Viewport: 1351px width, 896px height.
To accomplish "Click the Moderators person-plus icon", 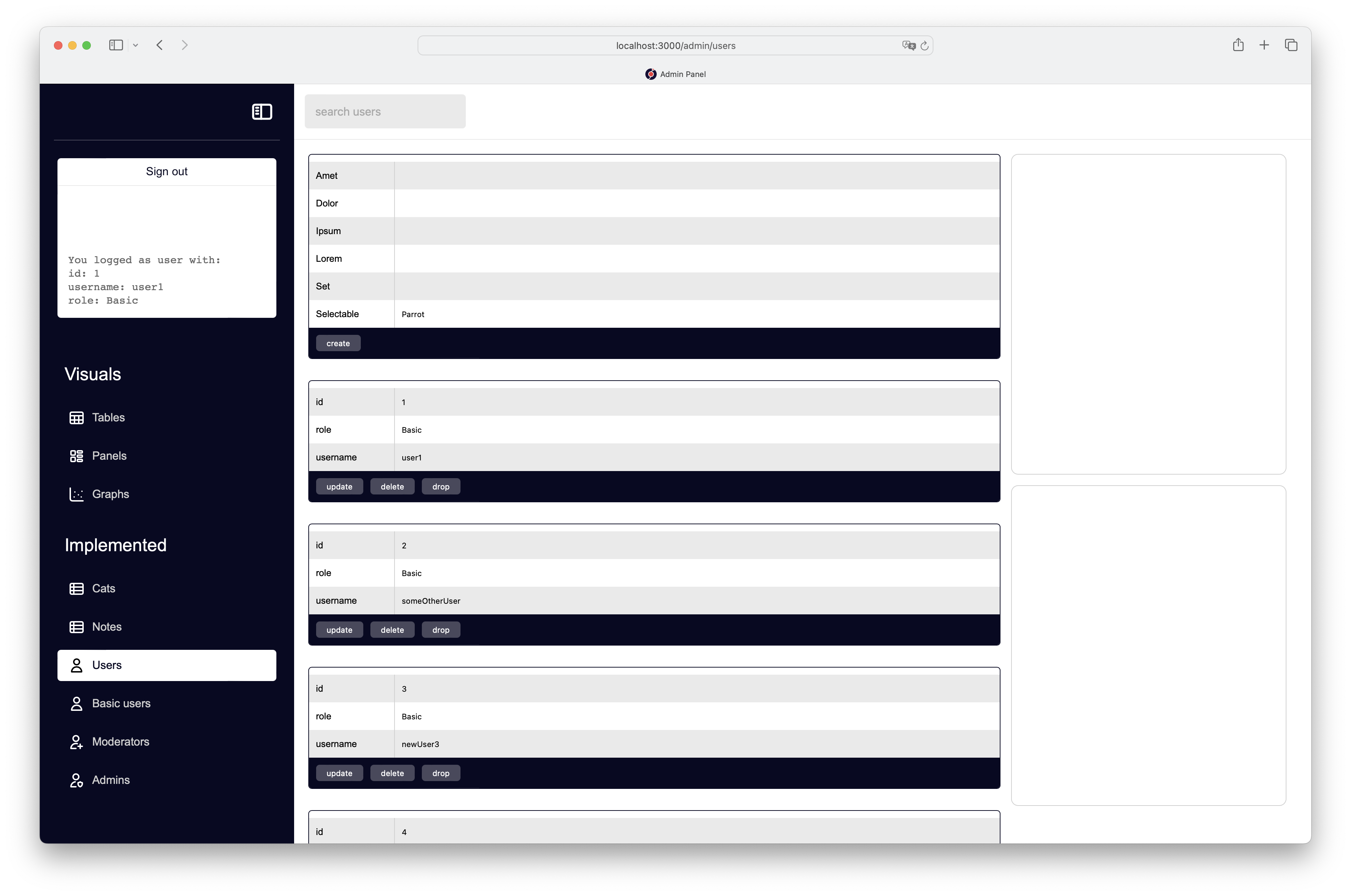I will 77,742.
